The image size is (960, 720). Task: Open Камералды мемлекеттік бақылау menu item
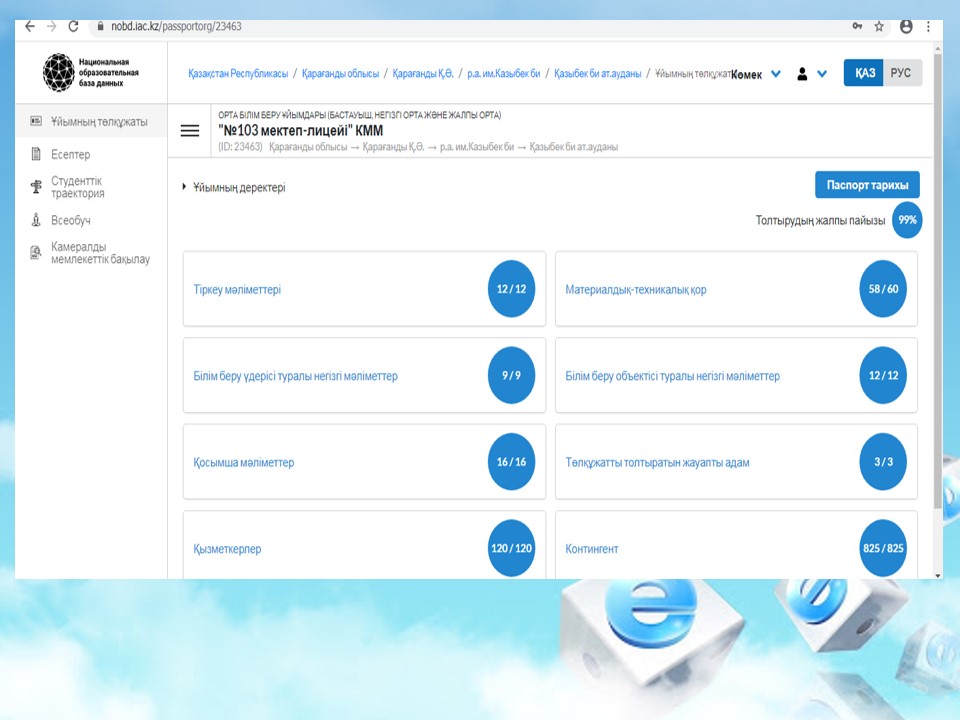(x=100, y=253)
